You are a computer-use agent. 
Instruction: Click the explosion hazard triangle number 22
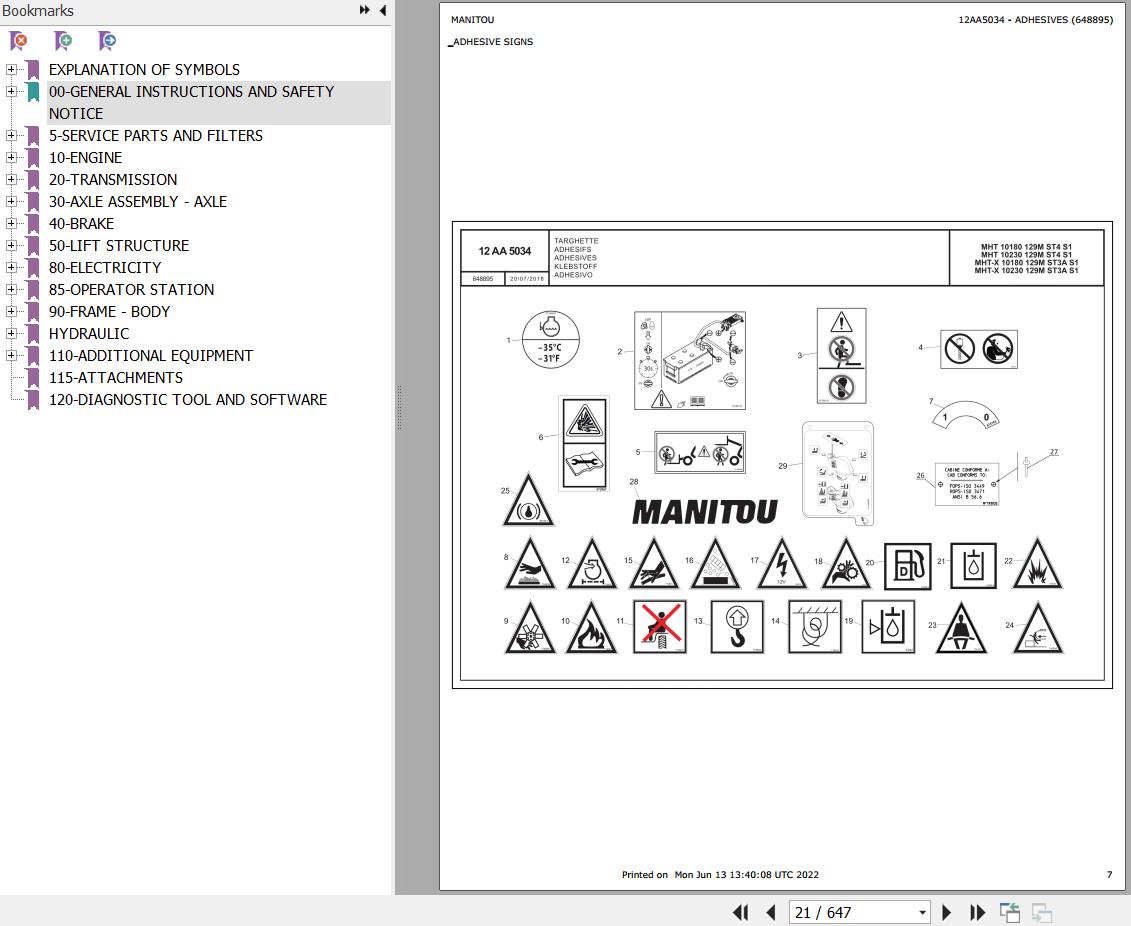(1038, 563)
